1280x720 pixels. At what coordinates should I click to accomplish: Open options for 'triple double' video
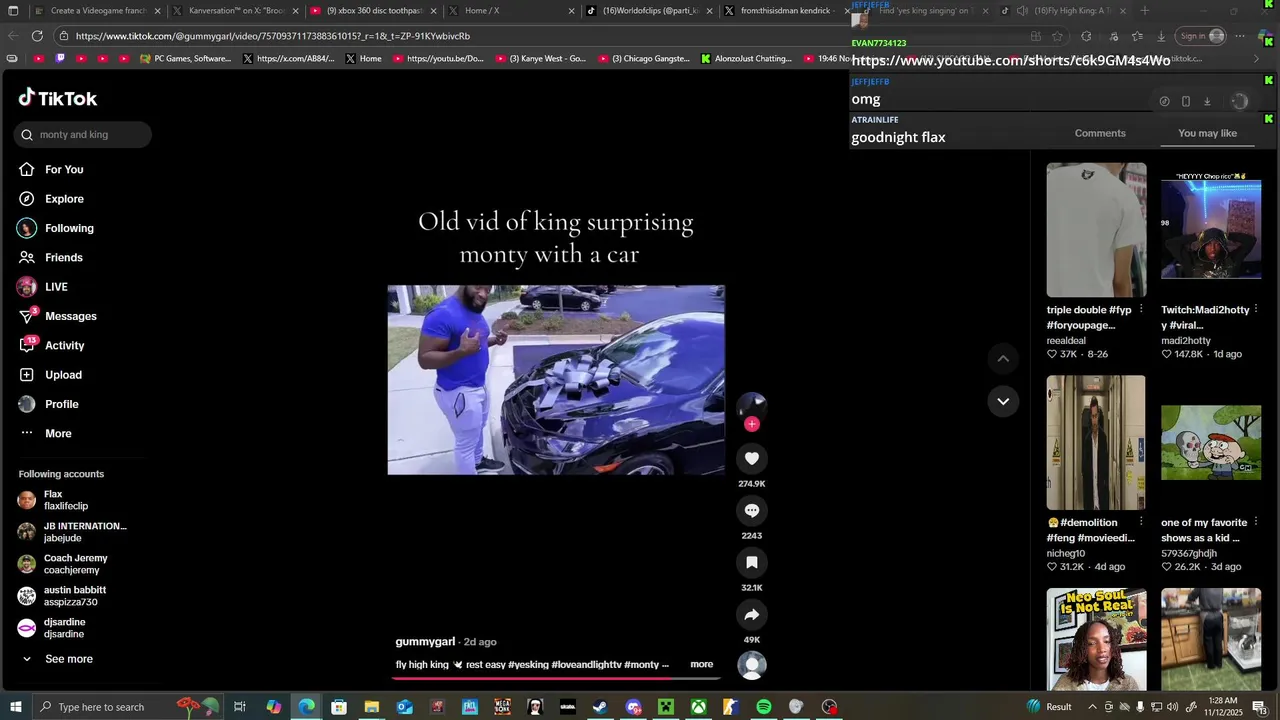(1141, 310)
